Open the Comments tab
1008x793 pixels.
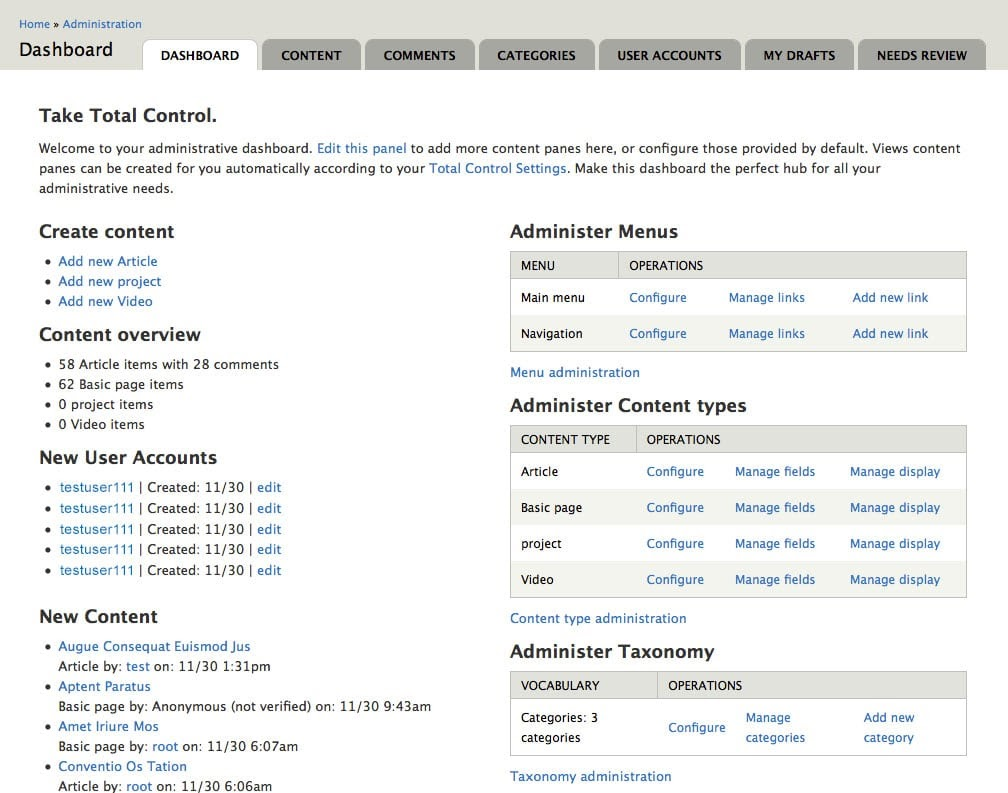(420, 55)
